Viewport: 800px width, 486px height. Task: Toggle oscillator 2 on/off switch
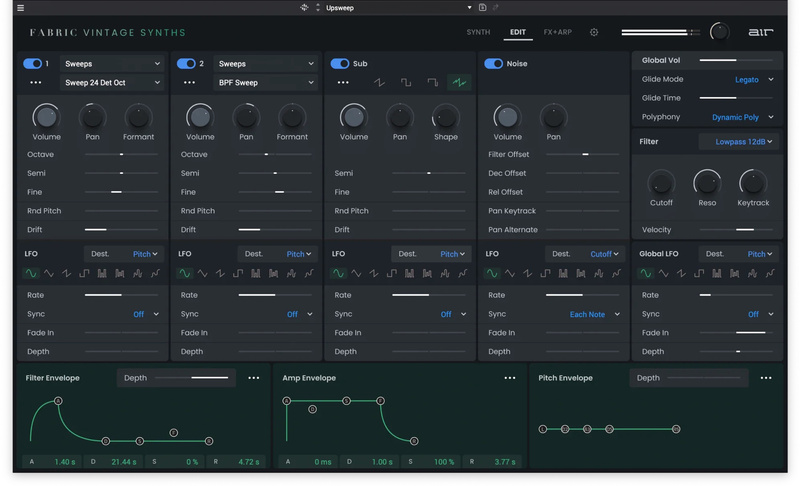pyautogui.click(x=186, y=64)
